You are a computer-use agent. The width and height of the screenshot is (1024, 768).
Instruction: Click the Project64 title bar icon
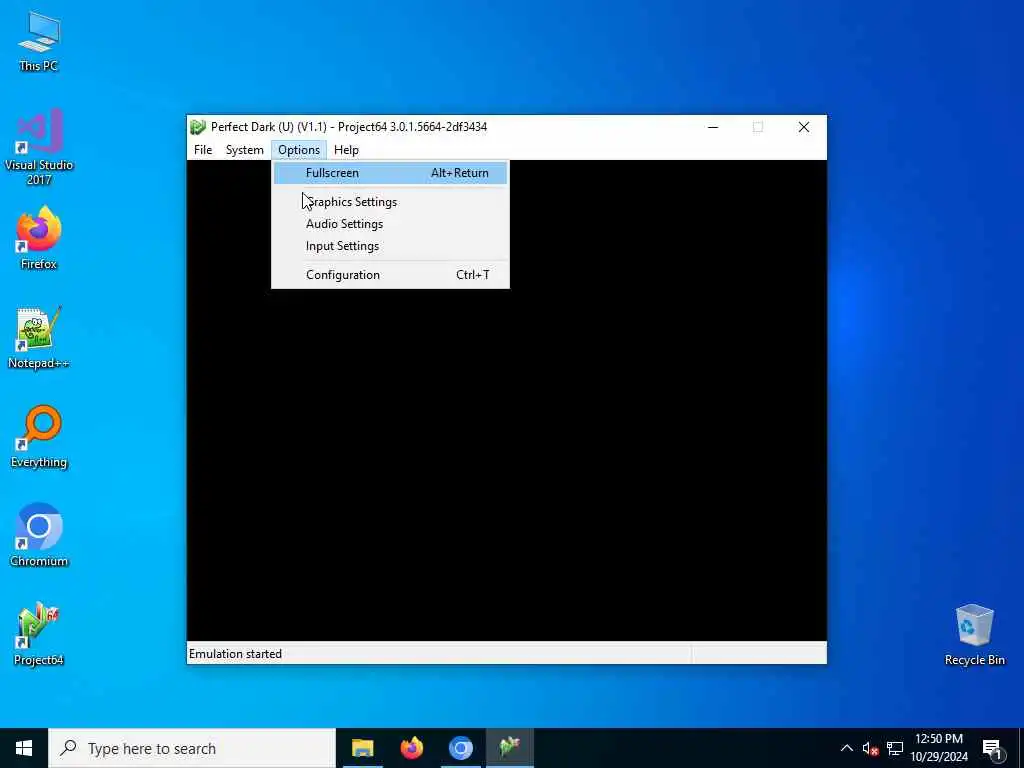pyautogui.click(x=198, y=127)
